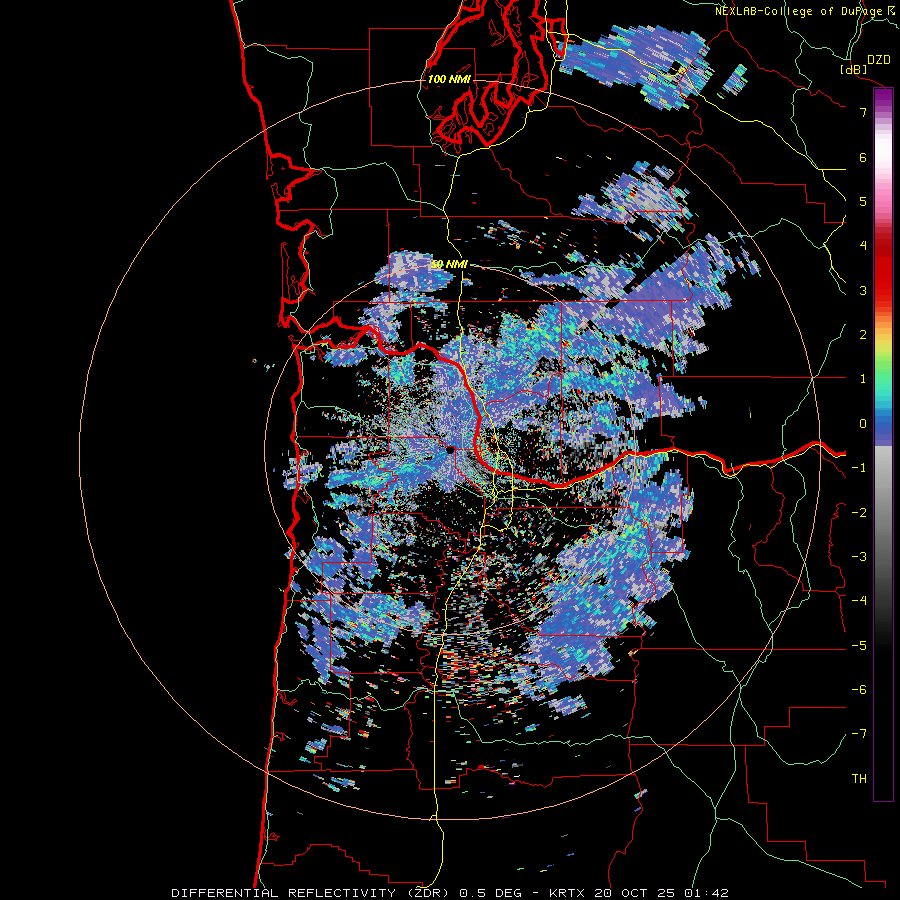The width and height of the screenshot is (900, 900).
Task: Click the ZDR color bar legend
Action: click(x=883, y=444)
